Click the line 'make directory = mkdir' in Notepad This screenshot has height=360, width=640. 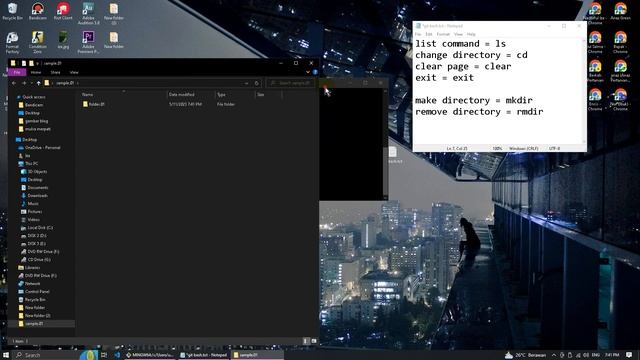pos(474,100)
